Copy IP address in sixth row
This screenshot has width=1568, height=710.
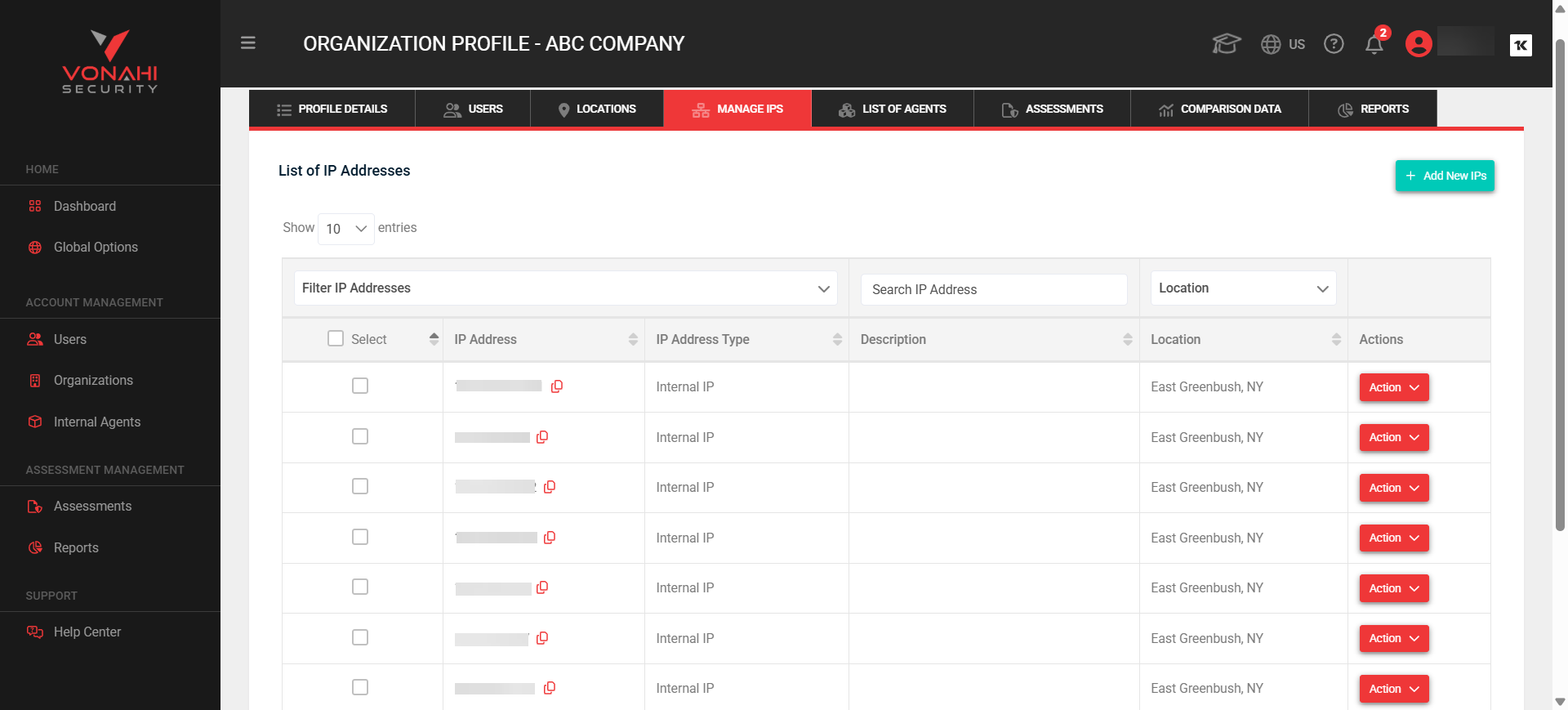(x=542, y=638)
